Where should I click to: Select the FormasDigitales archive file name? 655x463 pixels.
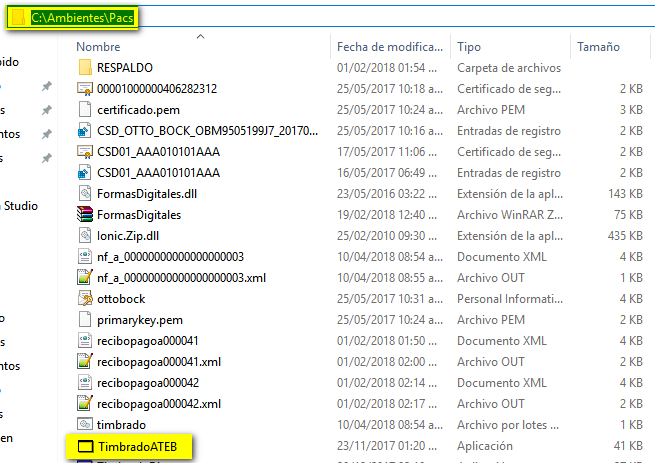139,215
